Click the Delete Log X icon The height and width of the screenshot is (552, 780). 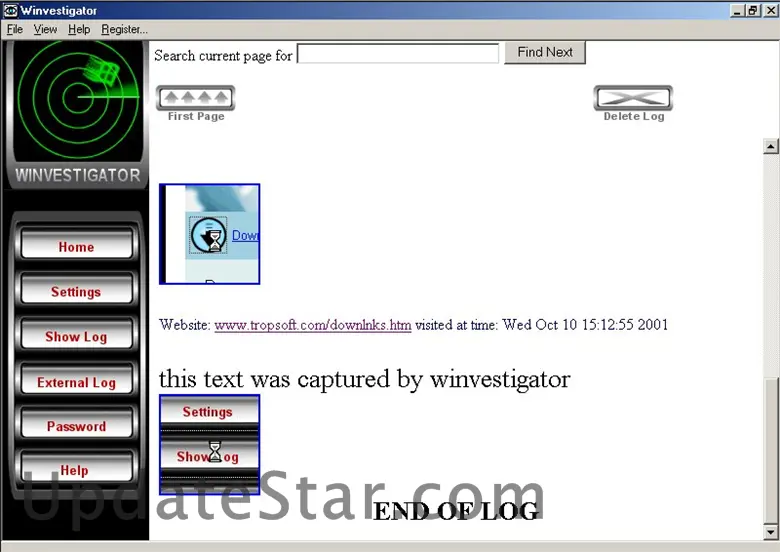[x=633, y=98]
